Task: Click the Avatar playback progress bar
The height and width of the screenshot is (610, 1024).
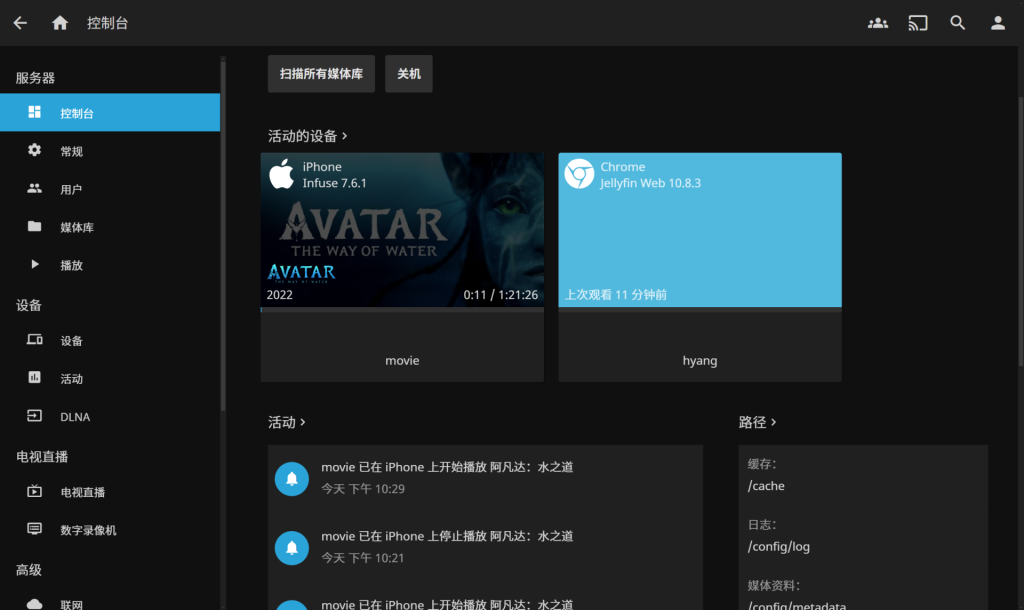Action: [402, 310]
